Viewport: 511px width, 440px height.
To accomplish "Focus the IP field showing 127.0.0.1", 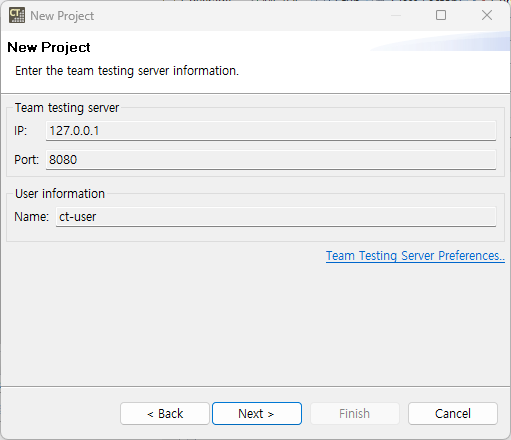I will pos(271,131).
